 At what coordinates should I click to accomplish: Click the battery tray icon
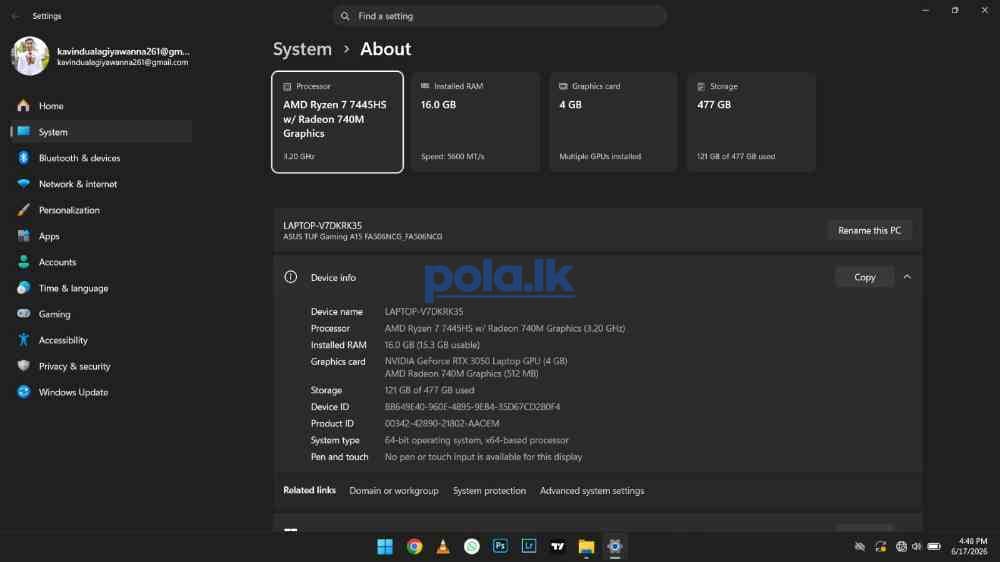934,547
